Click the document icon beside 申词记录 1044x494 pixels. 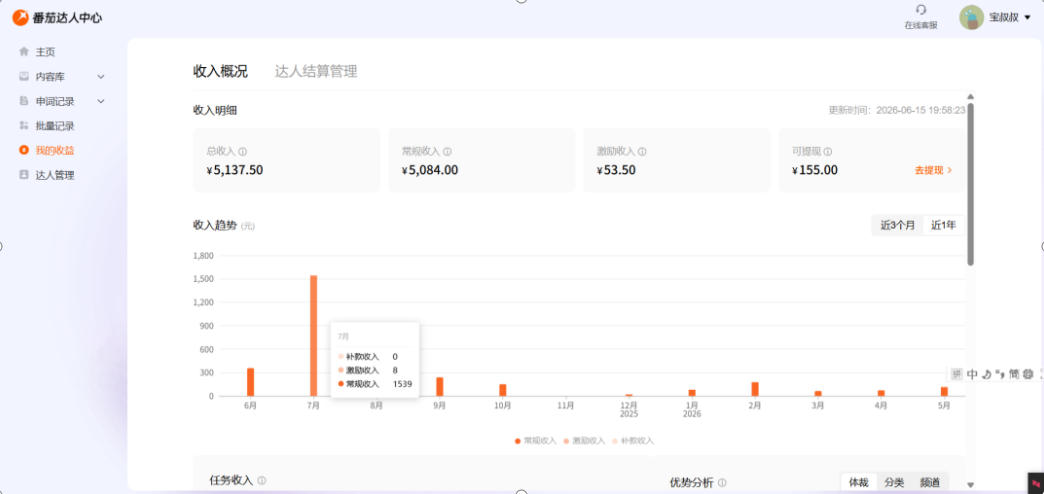click(x=24, y=101)
